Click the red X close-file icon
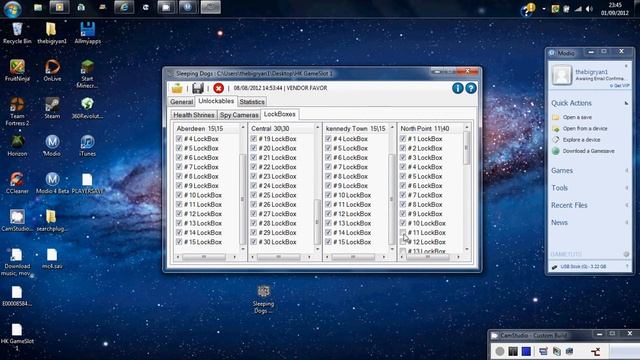The height and width of the screenshot is (360, 640). [218, 88]
